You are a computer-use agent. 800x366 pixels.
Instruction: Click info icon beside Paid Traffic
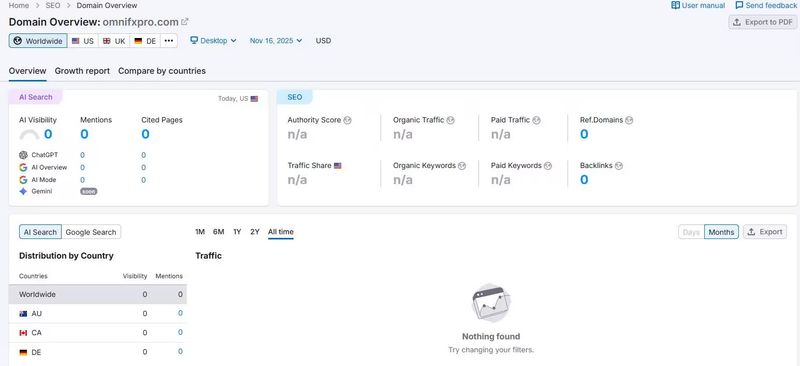(536, 120)
